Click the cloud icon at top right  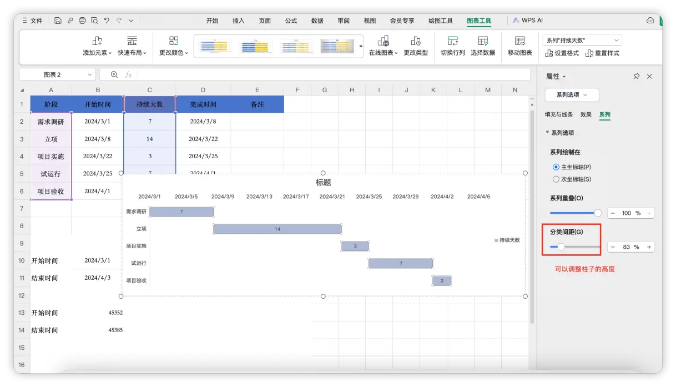pyautogui.click(x=650, y=20)
